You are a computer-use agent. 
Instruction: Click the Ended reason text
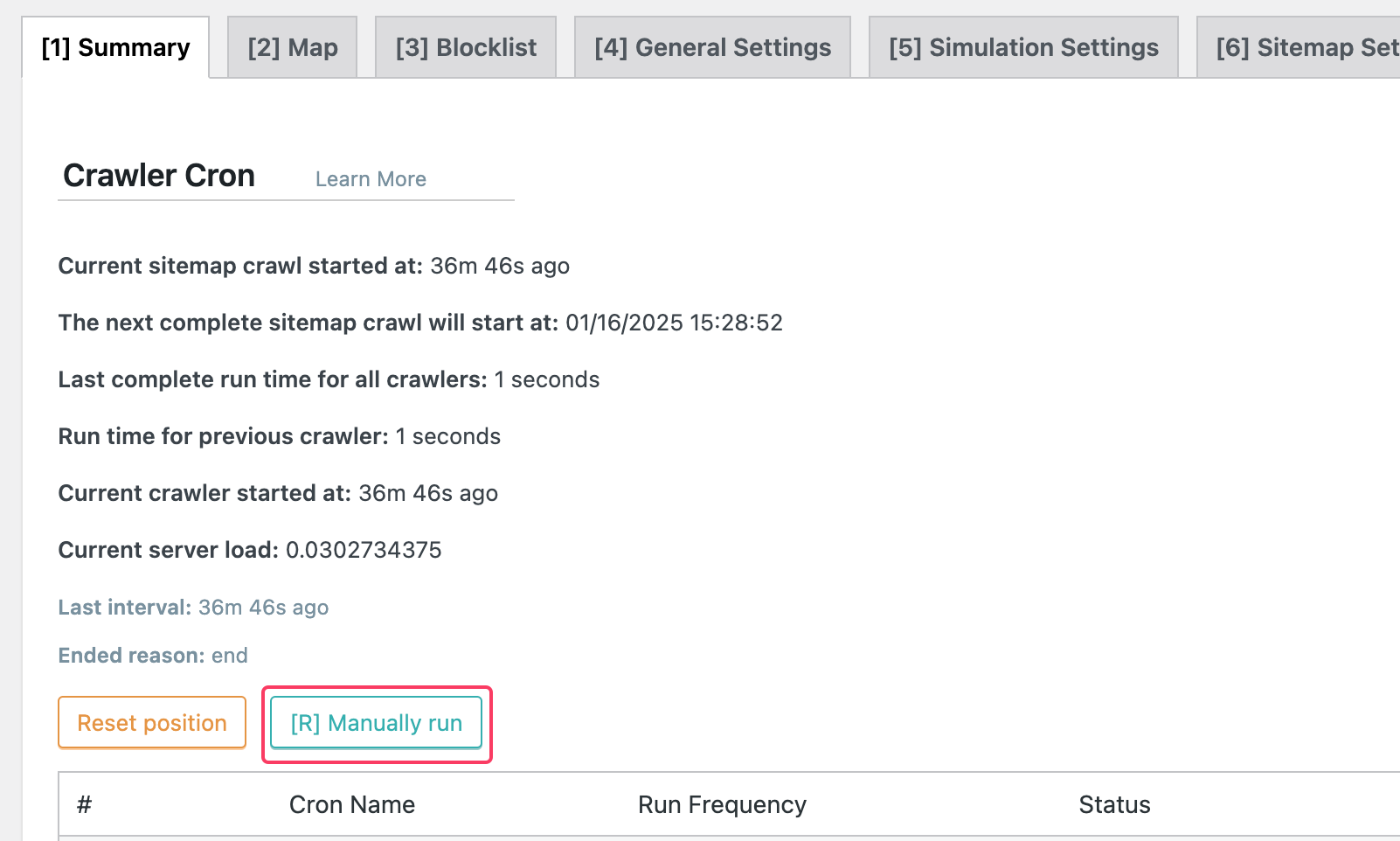point(153,656)
